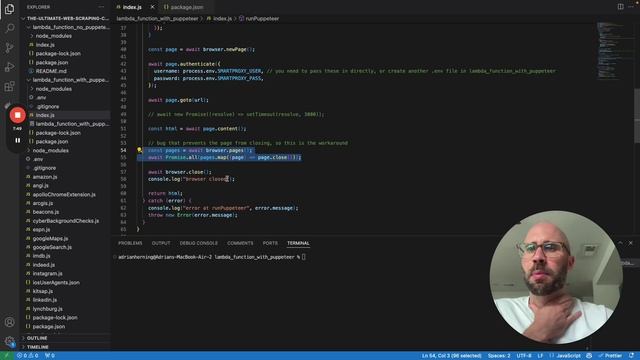
Task: Open apolloChromeExtension.js file
Action: tap(65, 194)
